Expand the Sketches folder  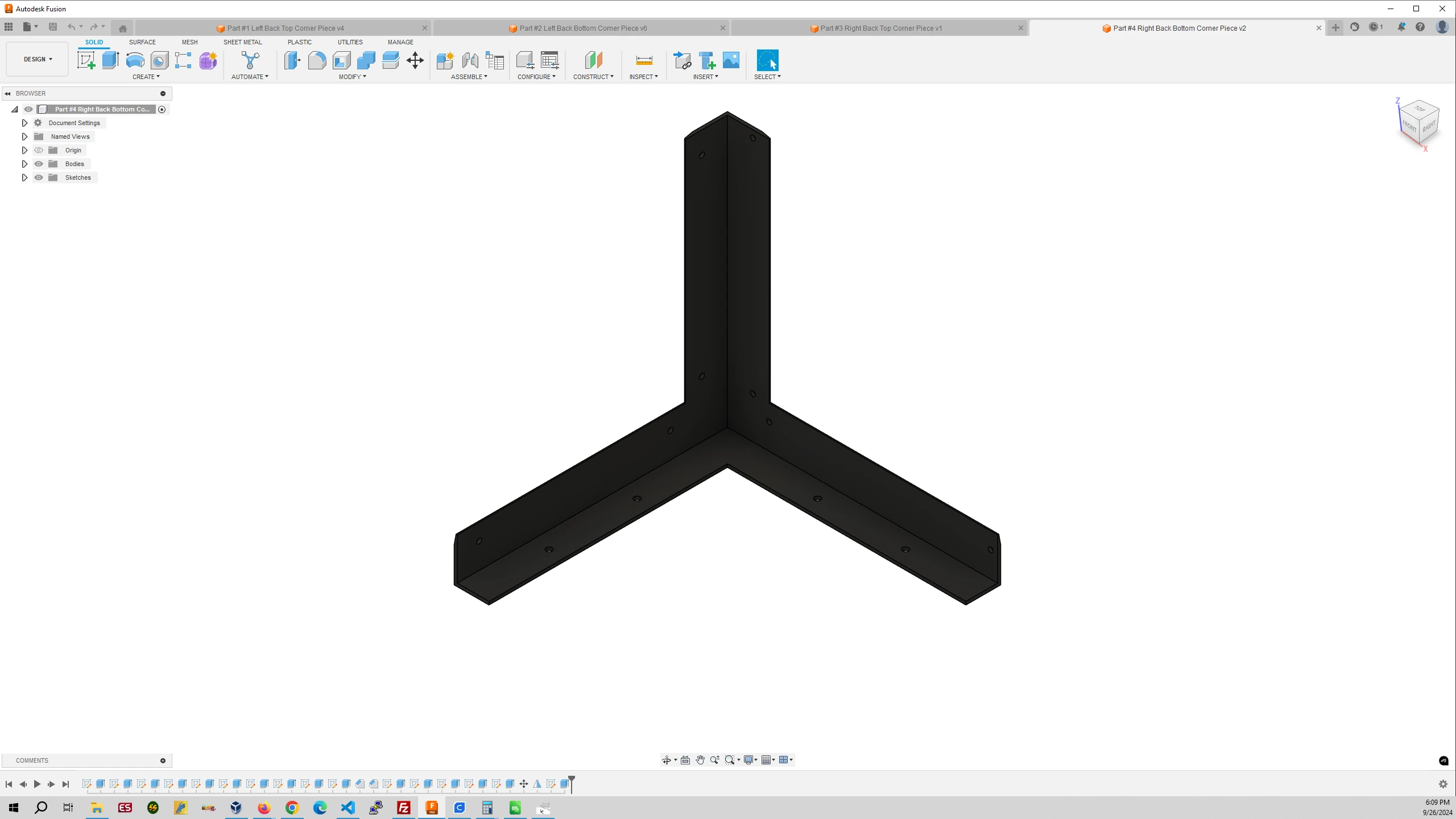[24, 177]
